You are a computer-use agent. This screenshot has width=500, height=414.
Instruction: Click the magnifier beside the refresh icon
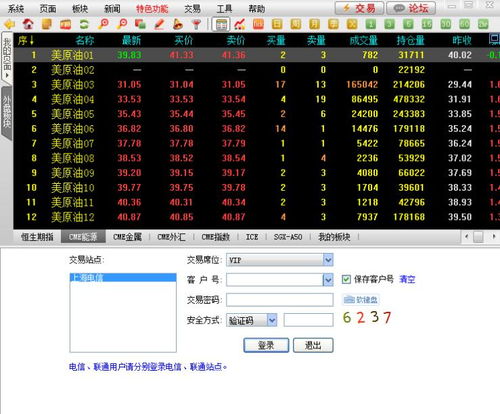click(x=103, y=24)
